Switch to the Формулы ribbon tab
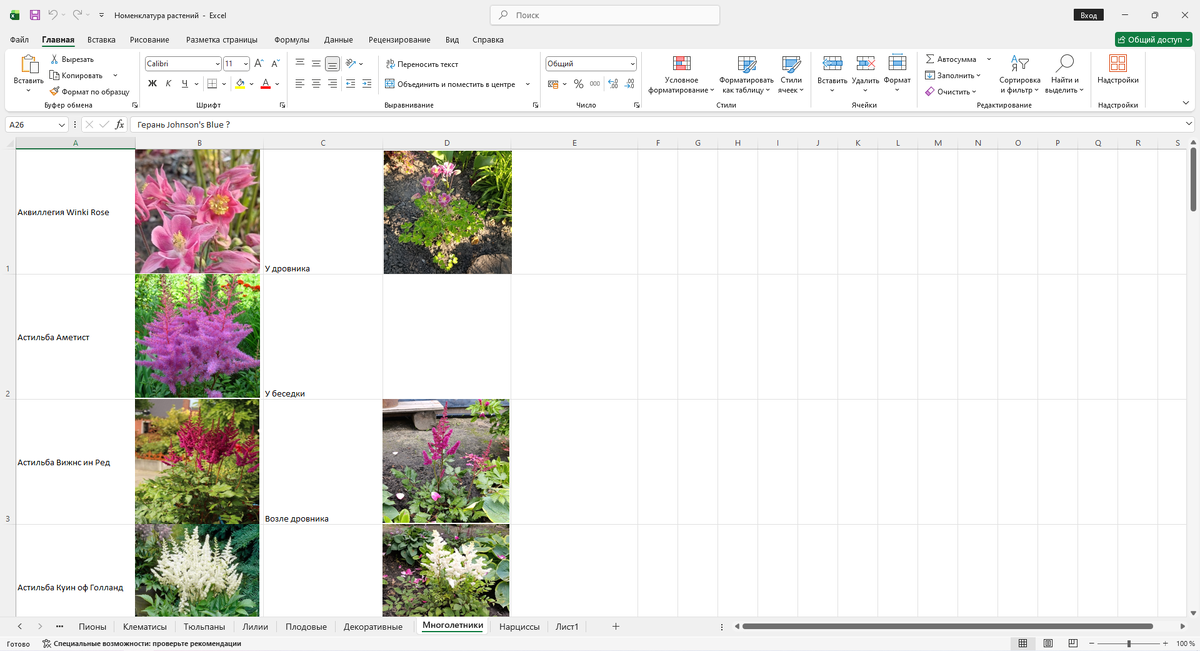The width and height of the screenshot is (1200, 651). [291, 40]
